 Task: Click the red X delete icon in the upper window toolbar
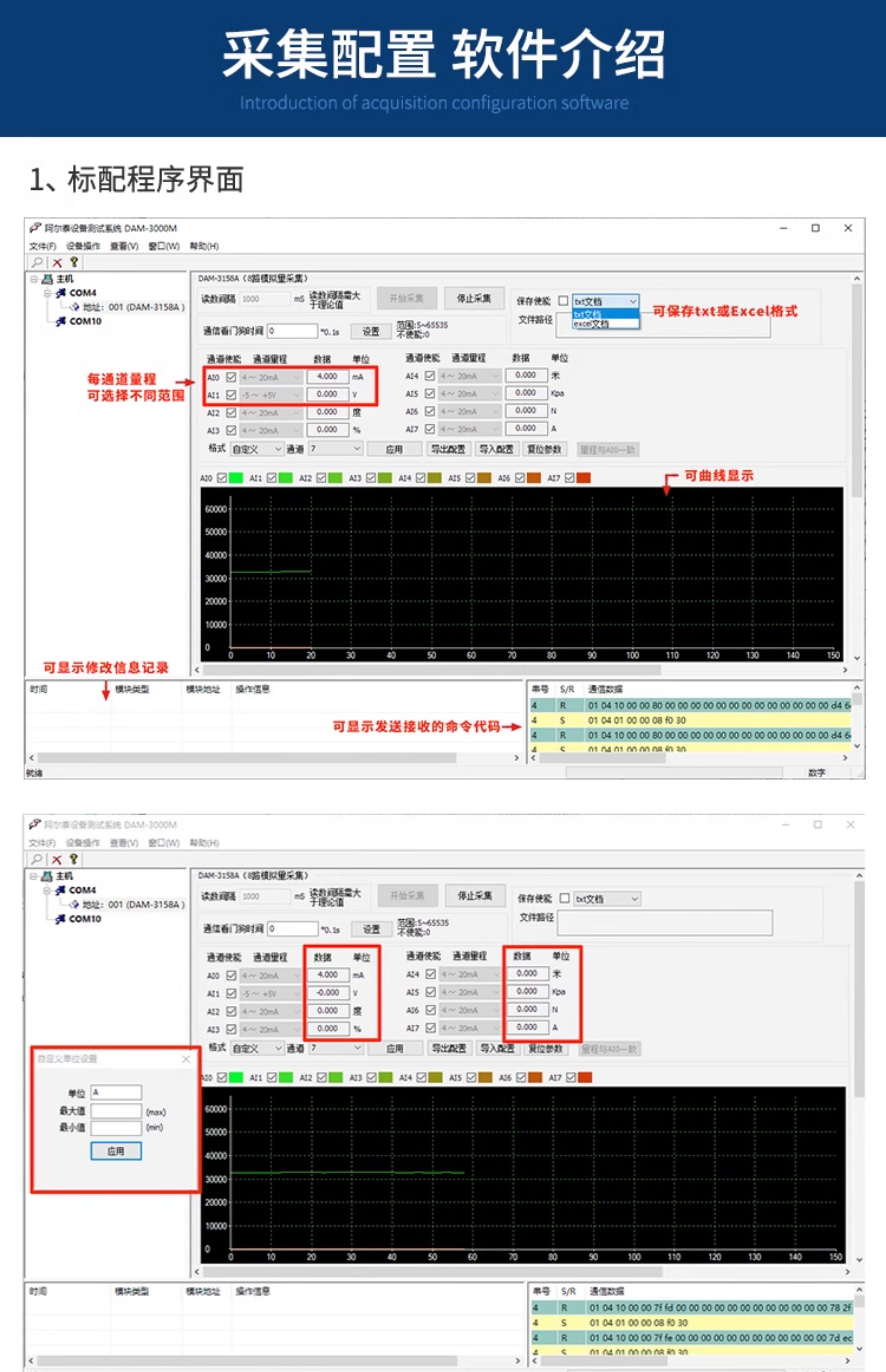point(57,262)
